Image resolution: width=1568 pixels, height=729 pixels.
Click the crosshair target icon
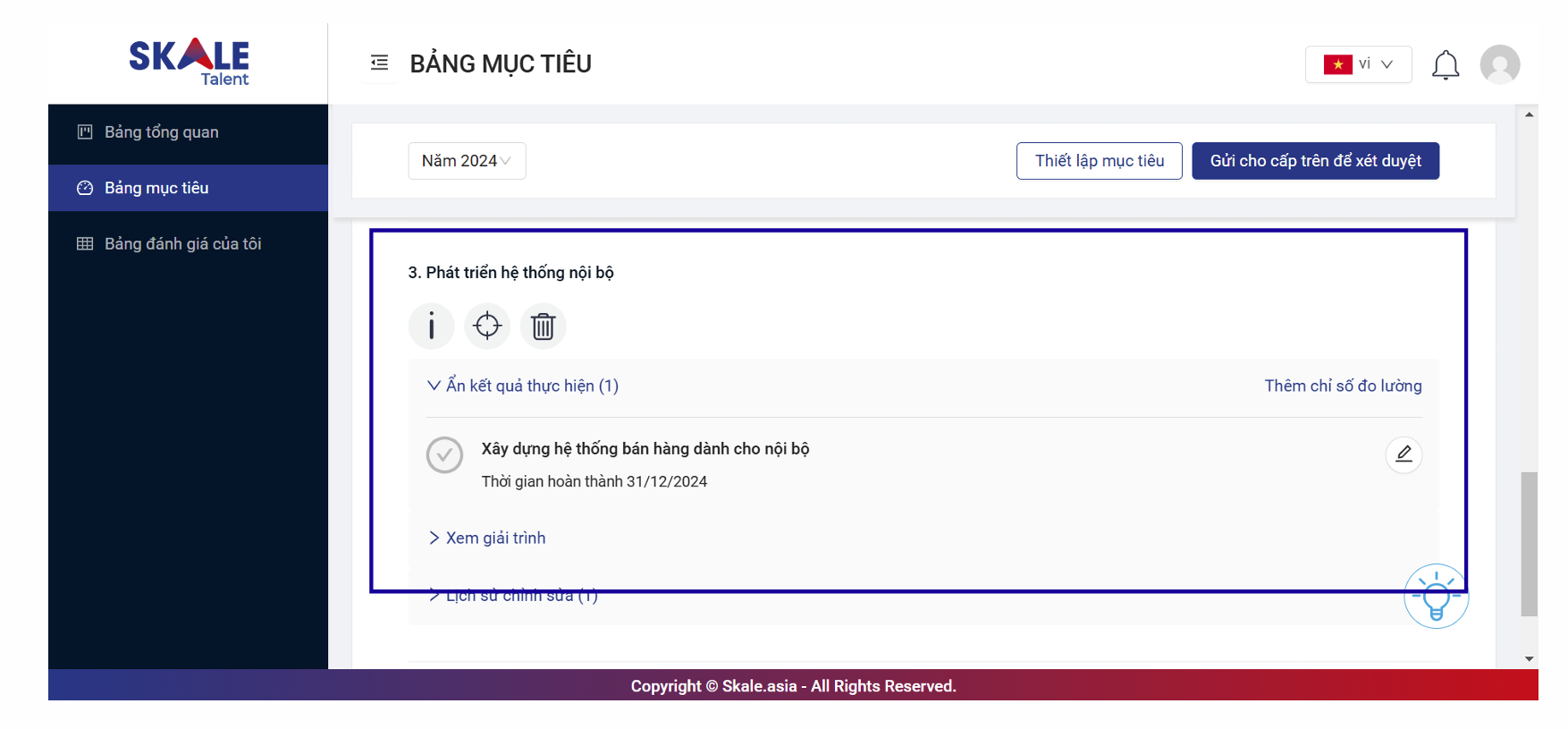coord(487,326)
